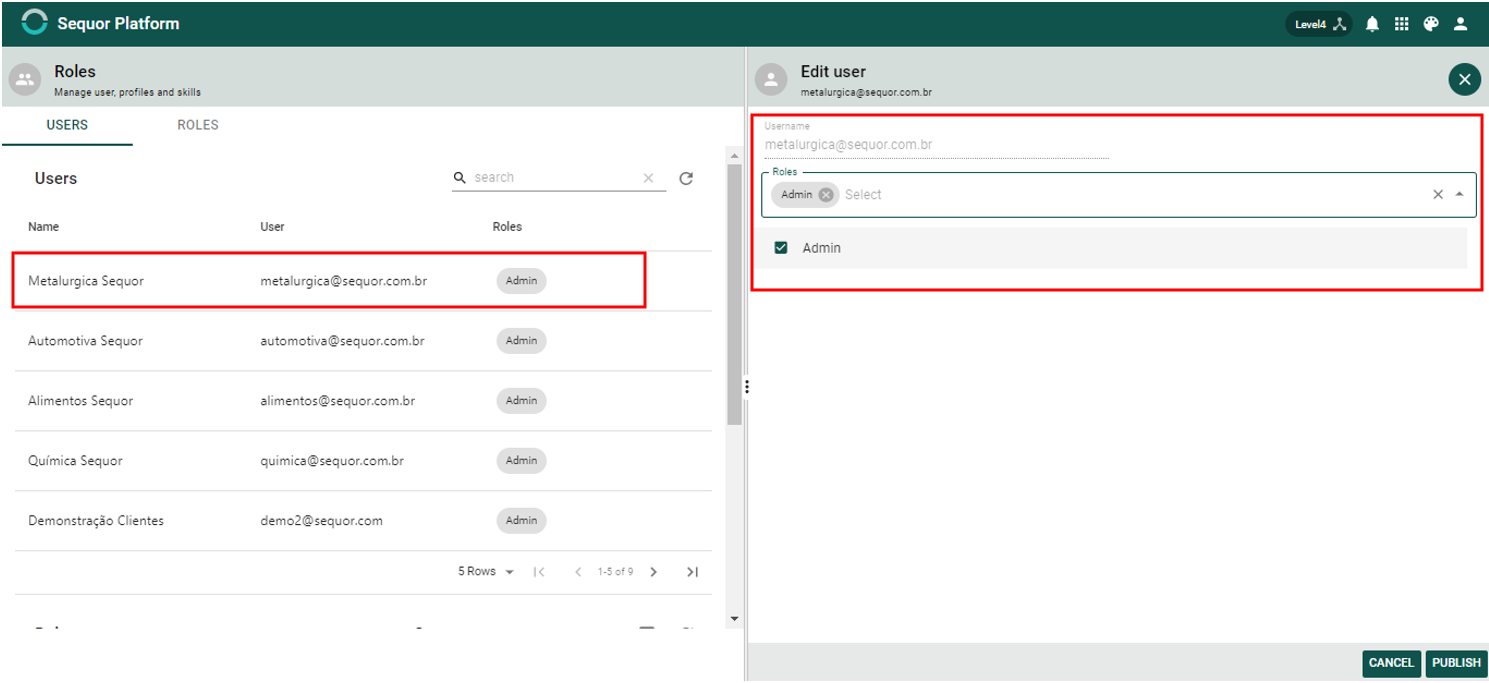
Task: Select the Química Sequor row
Action: tap(363, 461)
